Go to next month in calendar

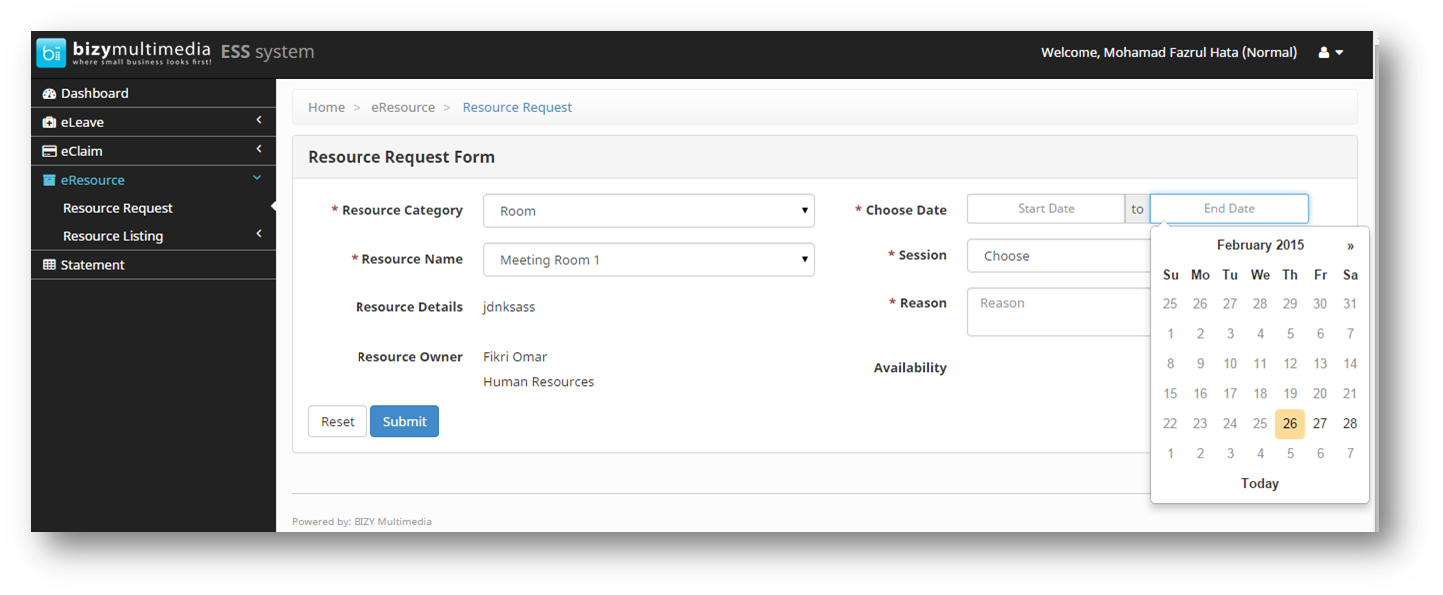click(1350, 245)
